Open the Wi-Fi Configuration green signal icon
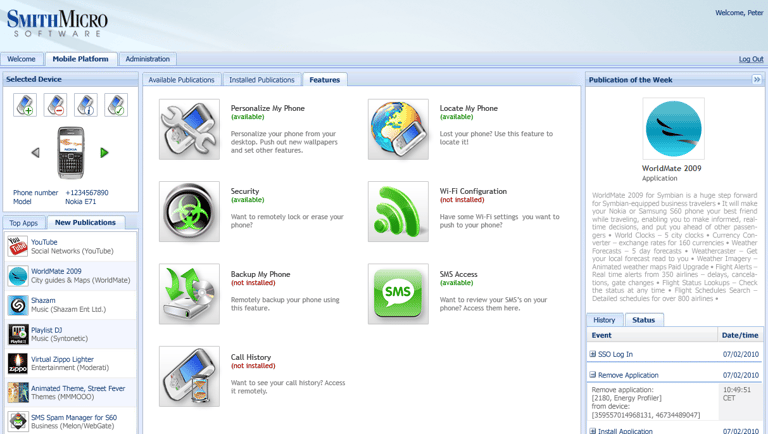The image size is (768, 434). (398, 212)
